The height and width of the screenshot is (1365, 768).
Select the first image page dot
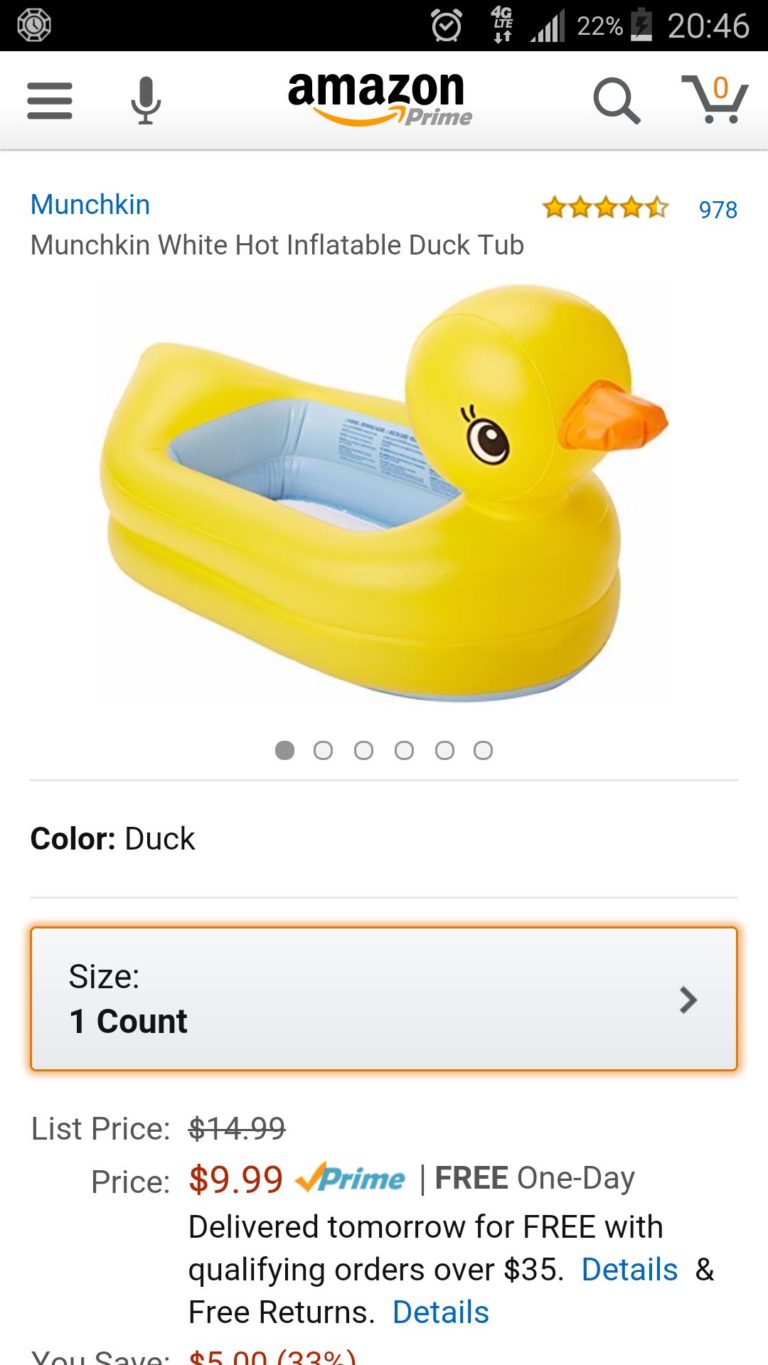pos(285,750)
